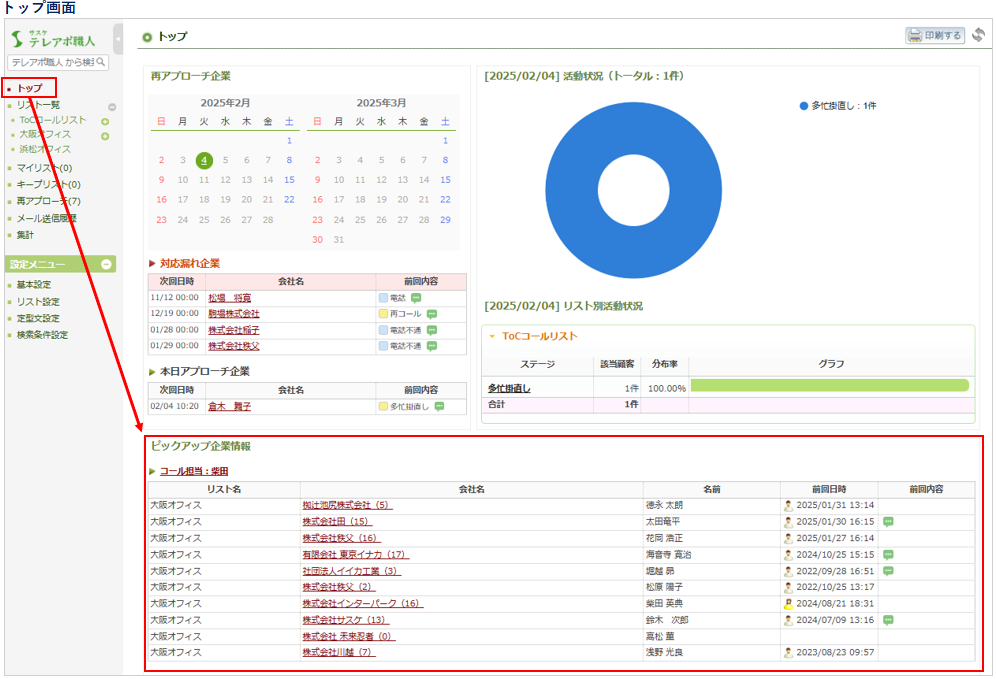Open company link 倉木 舞子

(x=229, y=407)
